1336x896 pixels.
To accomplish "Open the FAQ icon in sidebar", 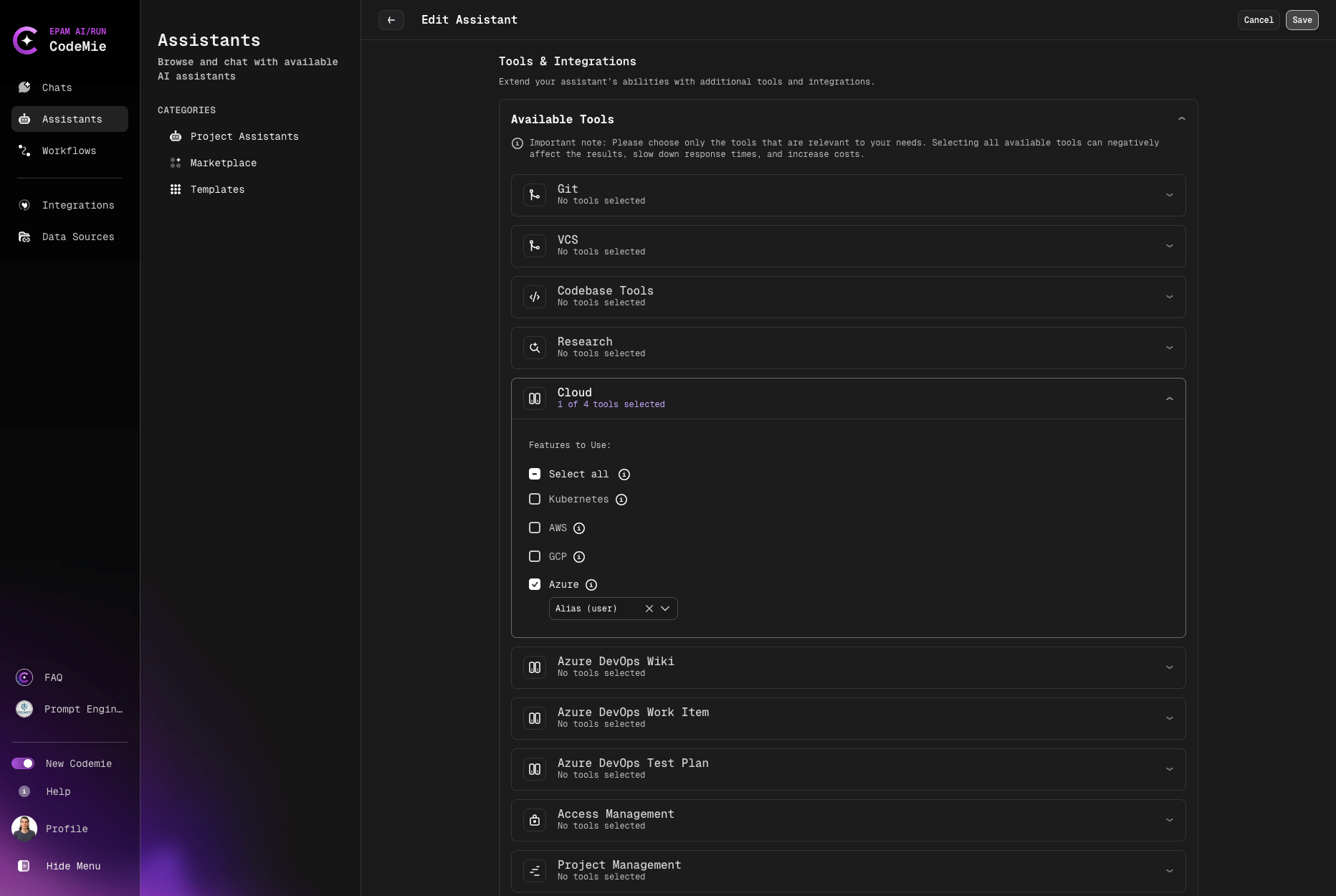I will (24, 677).
